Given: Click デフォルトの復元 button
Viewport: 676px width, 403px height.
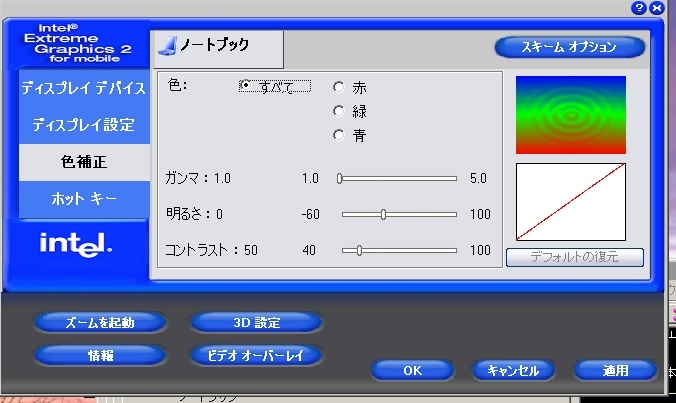Looking at the screenshot, I should coord(575,257).
